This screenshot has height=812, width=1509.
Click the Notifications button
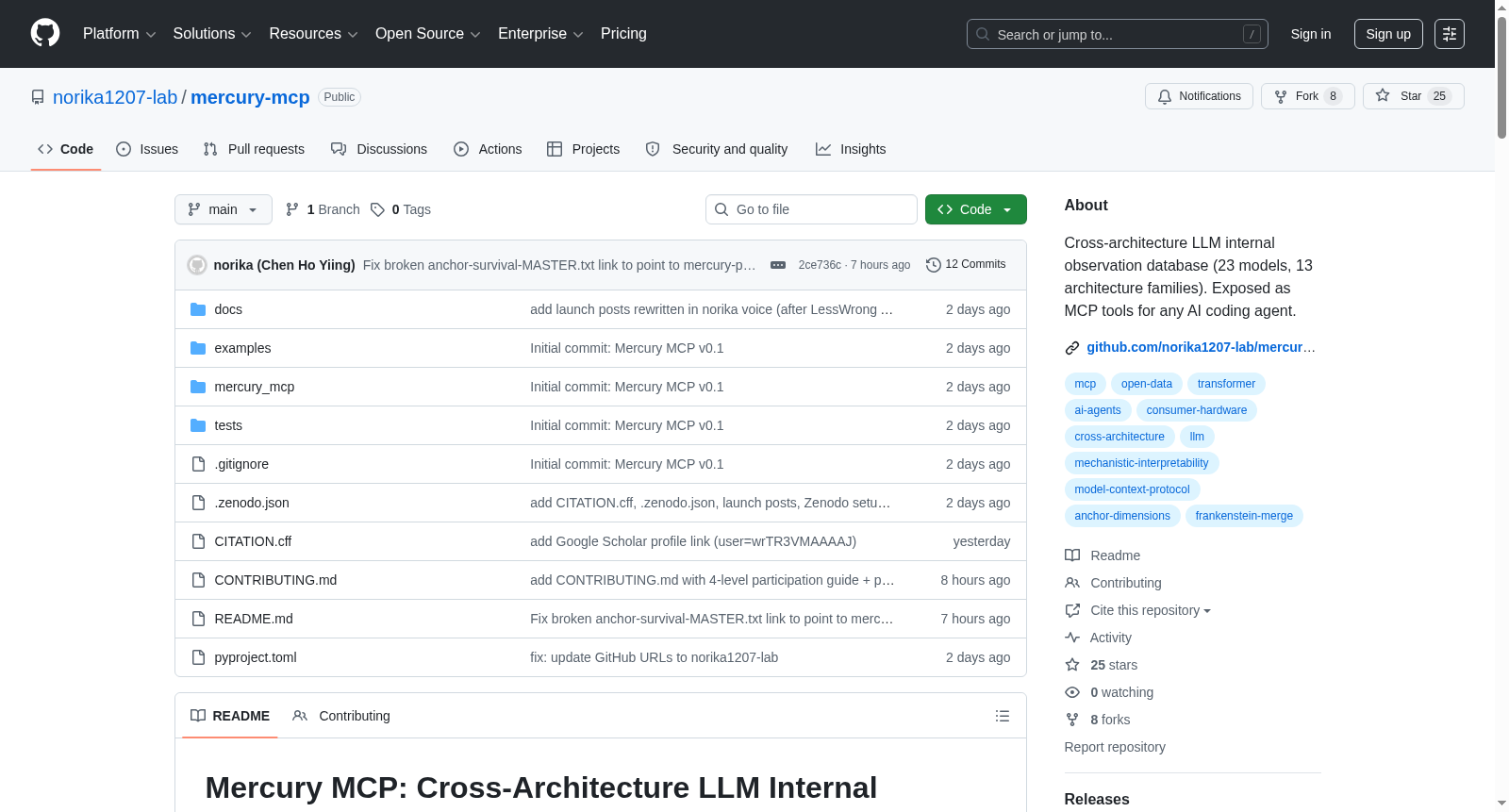point(1199,96)
